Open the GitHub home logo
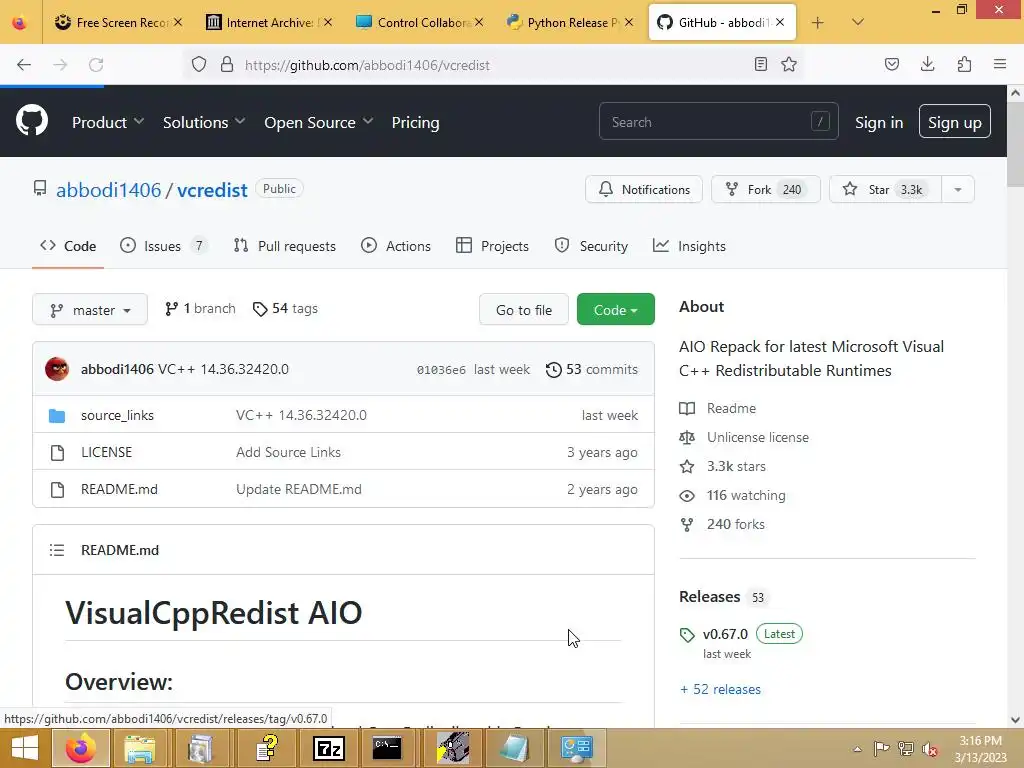The image size is (1024, 768). pyautogui.click(x=31, y=121)
